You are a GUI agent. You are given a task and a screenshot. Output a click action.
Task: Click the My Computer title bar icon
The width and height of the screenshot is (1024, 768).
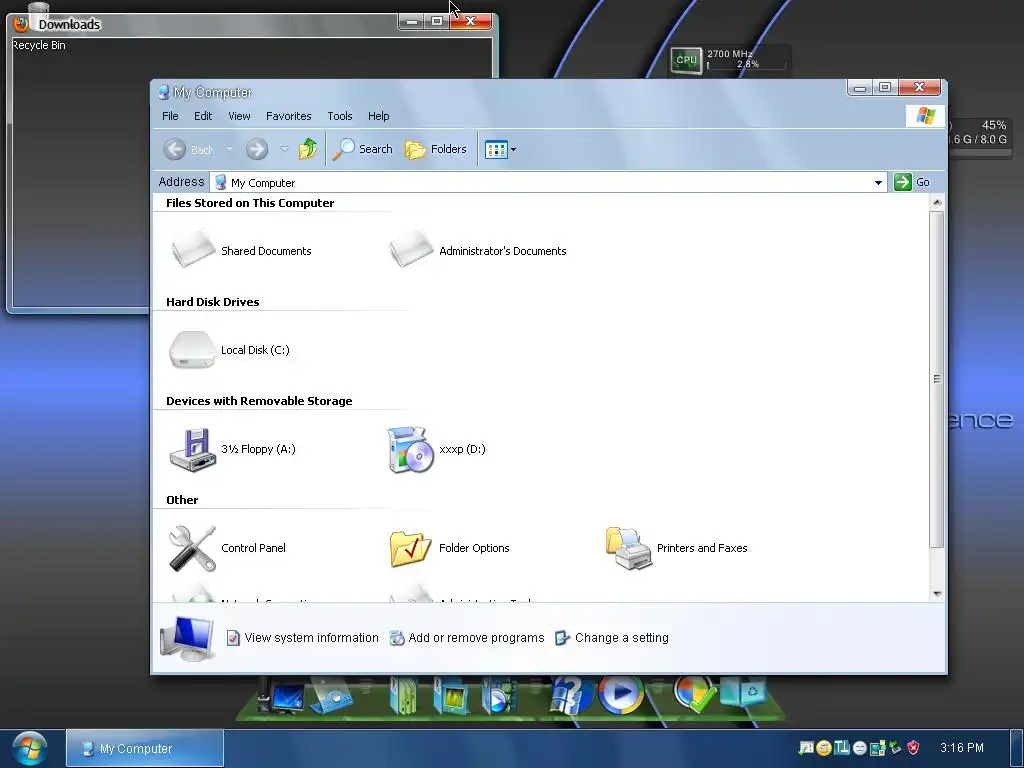pos(164,92)
